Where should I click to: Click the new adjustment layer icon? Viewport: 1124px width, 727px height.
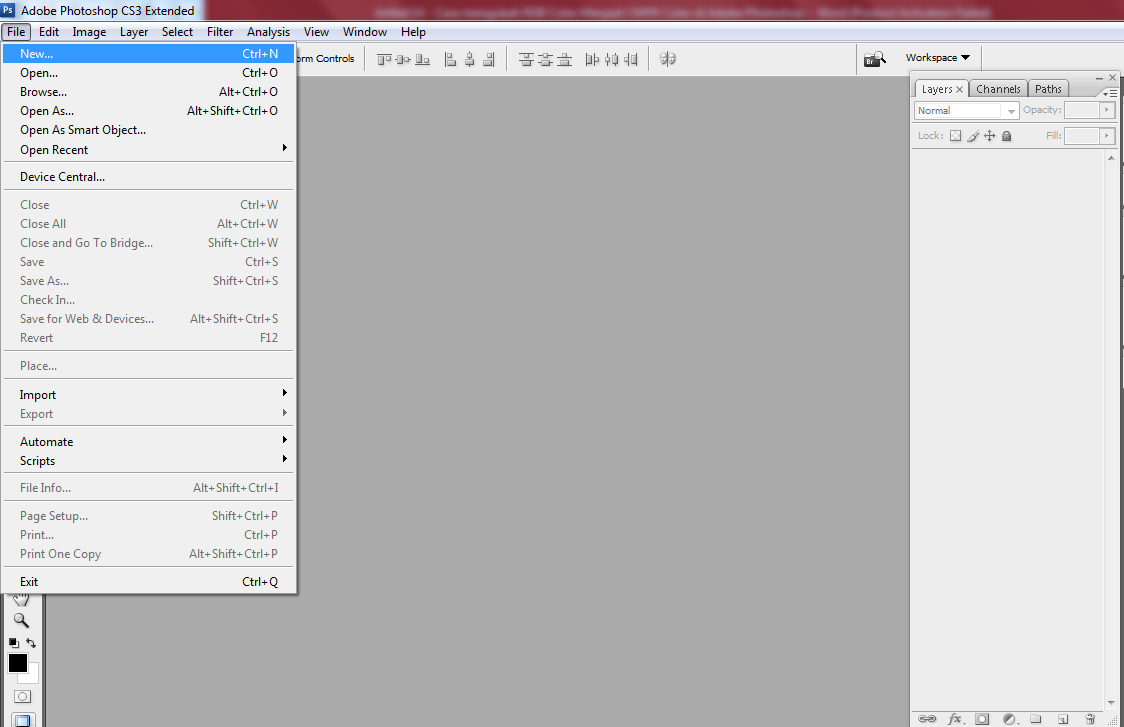coord(1010,718)
